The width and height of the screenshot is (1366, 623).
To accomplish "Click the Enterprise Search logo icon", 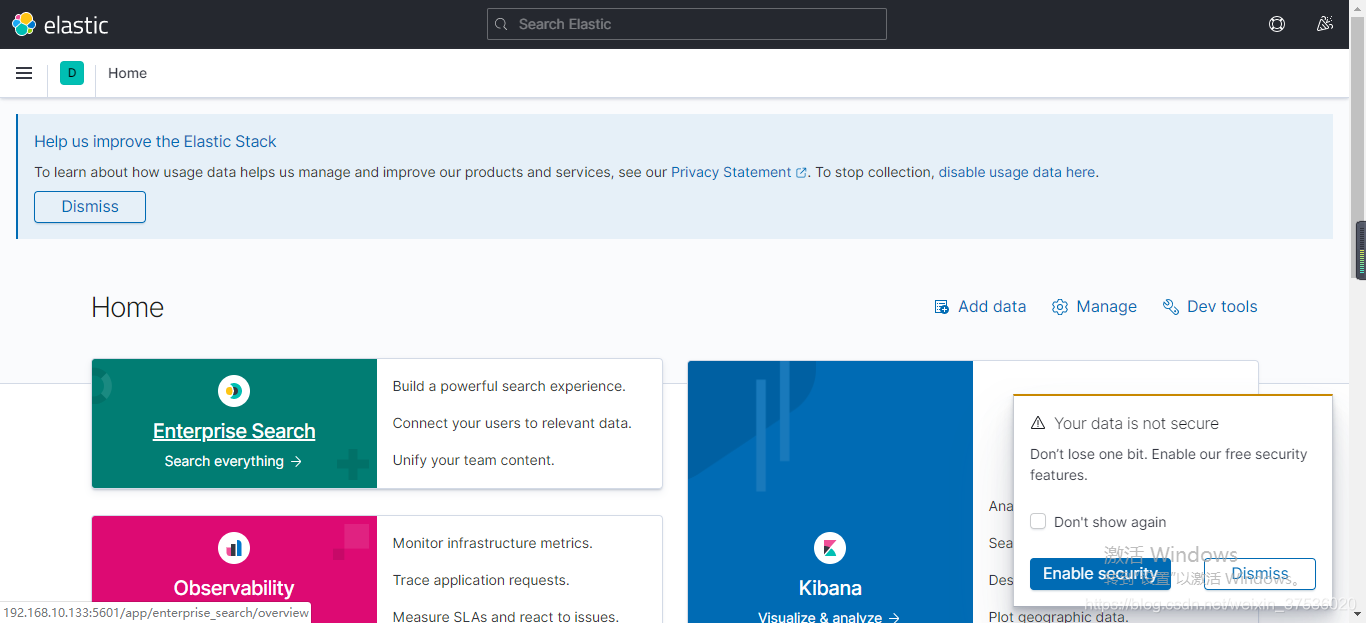I will (234, 391).
